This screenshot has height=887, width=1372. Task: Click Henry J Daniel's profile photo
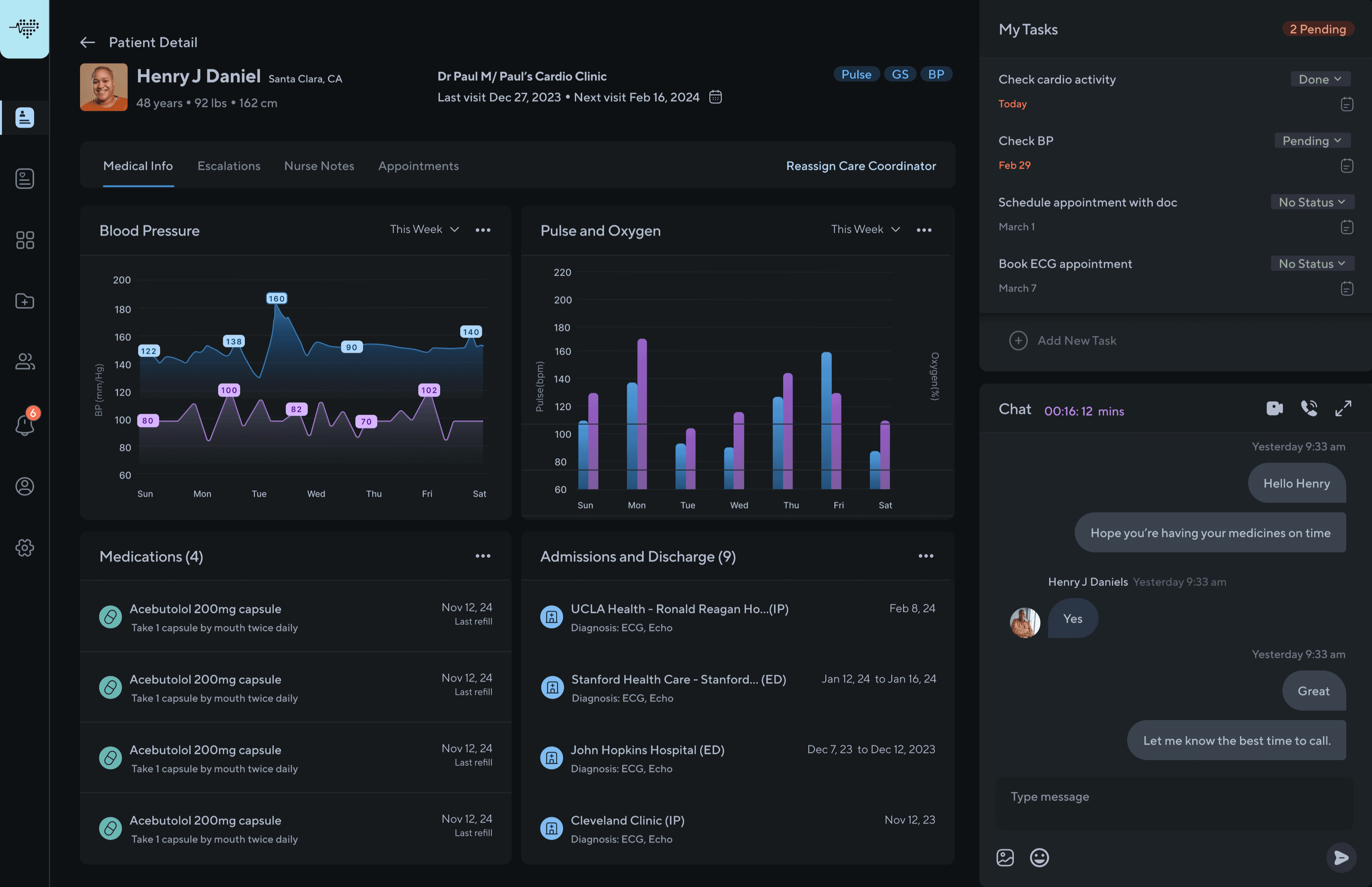104,87
